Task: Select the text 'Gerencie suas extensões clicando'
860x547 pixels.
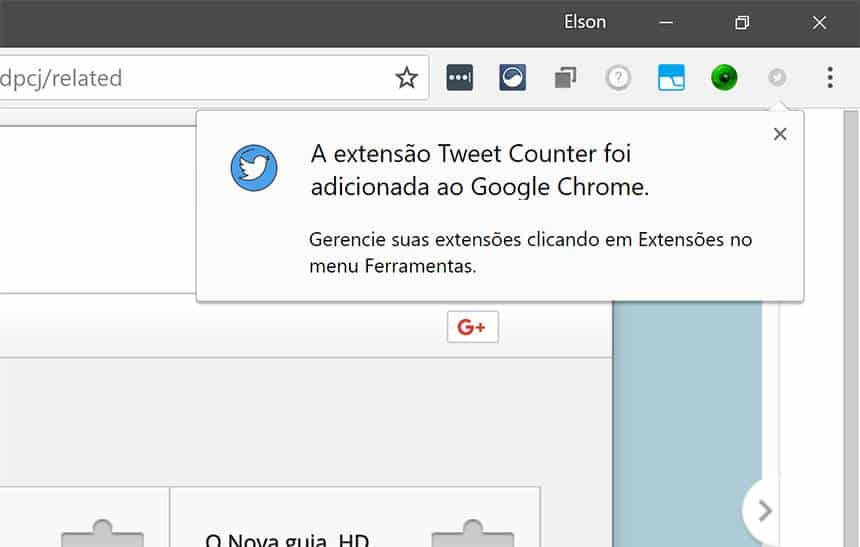Action: (x=454, y=240)
